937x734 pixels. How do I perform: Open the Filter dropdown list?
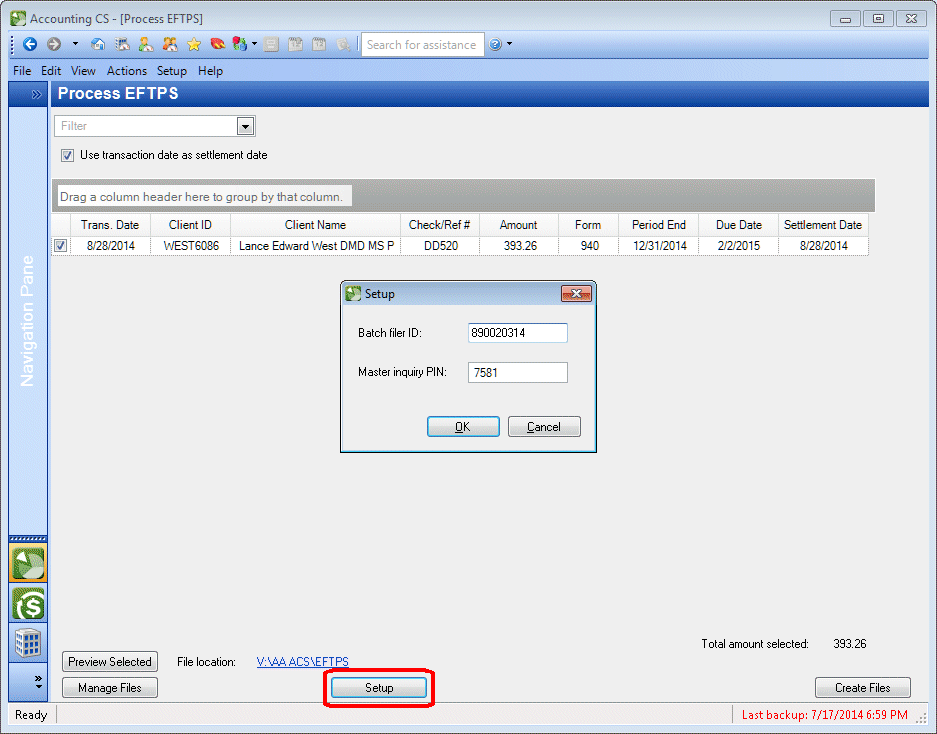(245, 125)
